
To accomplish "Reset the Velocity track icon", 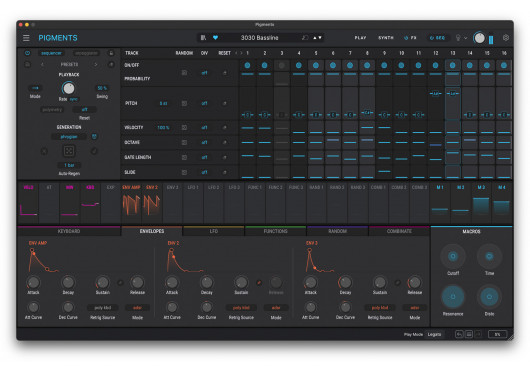I will tap(224, 127).
